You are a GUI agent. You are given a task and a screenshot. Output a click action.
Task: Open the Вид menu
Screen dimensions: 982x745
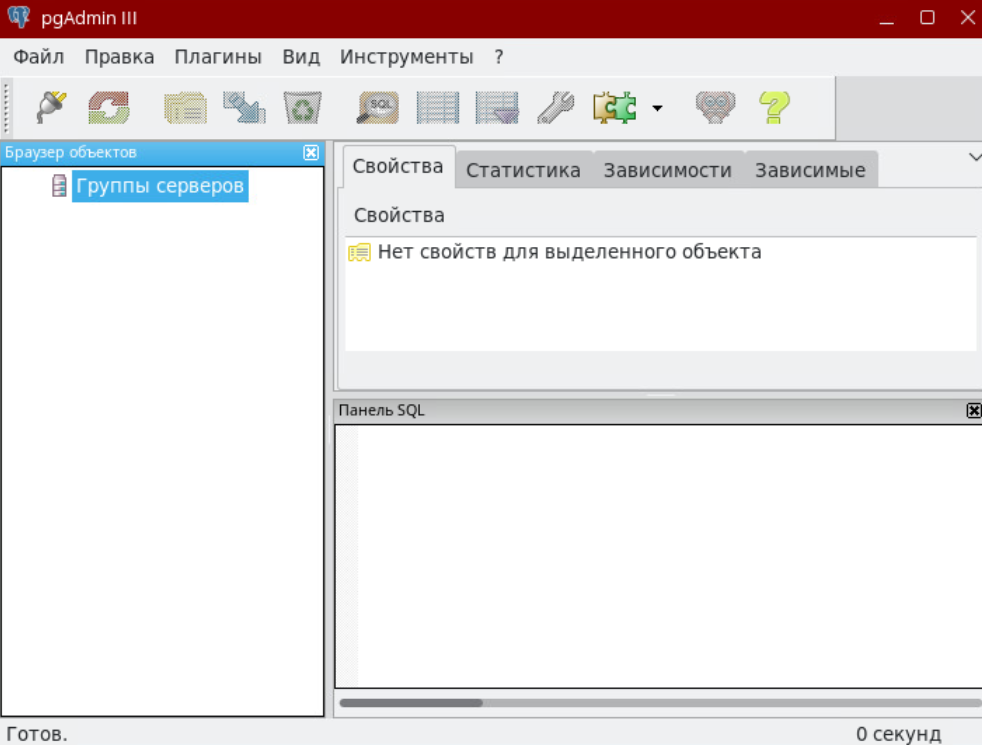click(301, 57)
